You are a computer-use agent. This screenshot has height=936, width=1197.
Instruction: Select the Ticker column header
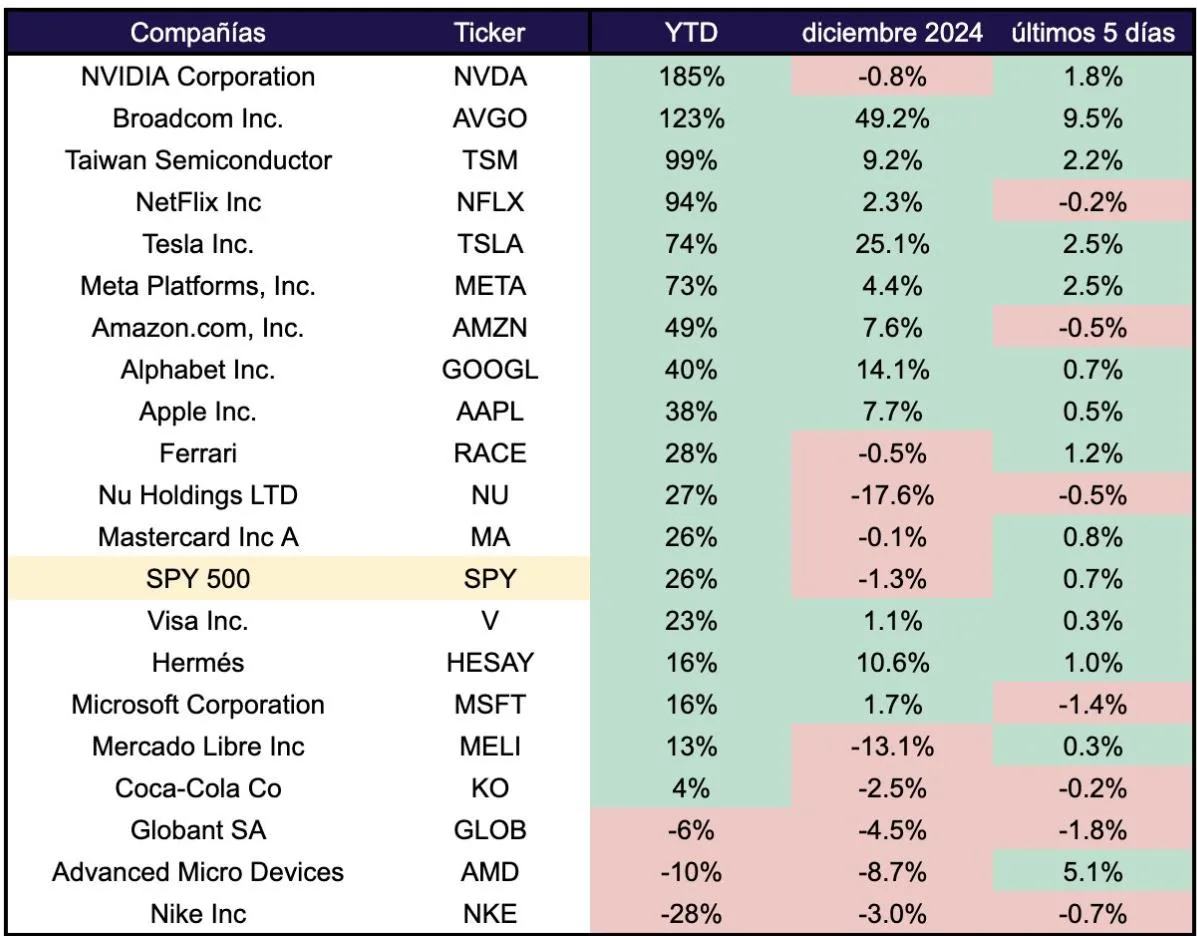point(489,33)
